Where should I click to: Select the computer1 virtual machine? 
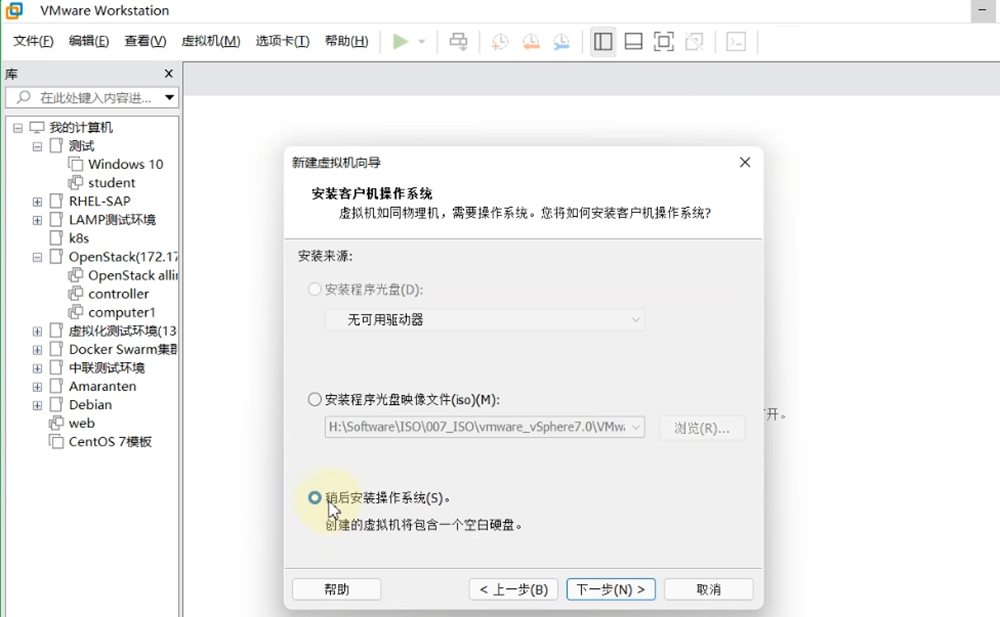pyautogui.click(x=122, y=312)
